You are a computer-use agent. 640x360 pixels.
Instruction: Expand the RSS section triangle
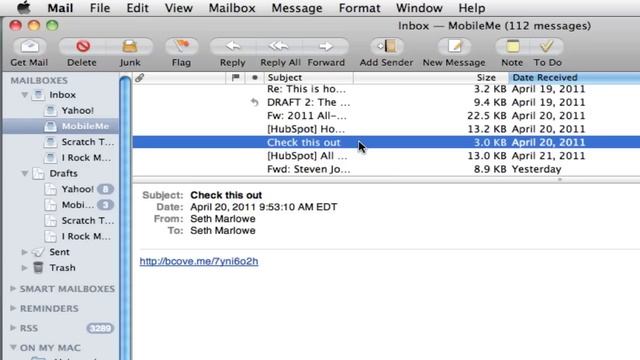(x=13, y=328)
